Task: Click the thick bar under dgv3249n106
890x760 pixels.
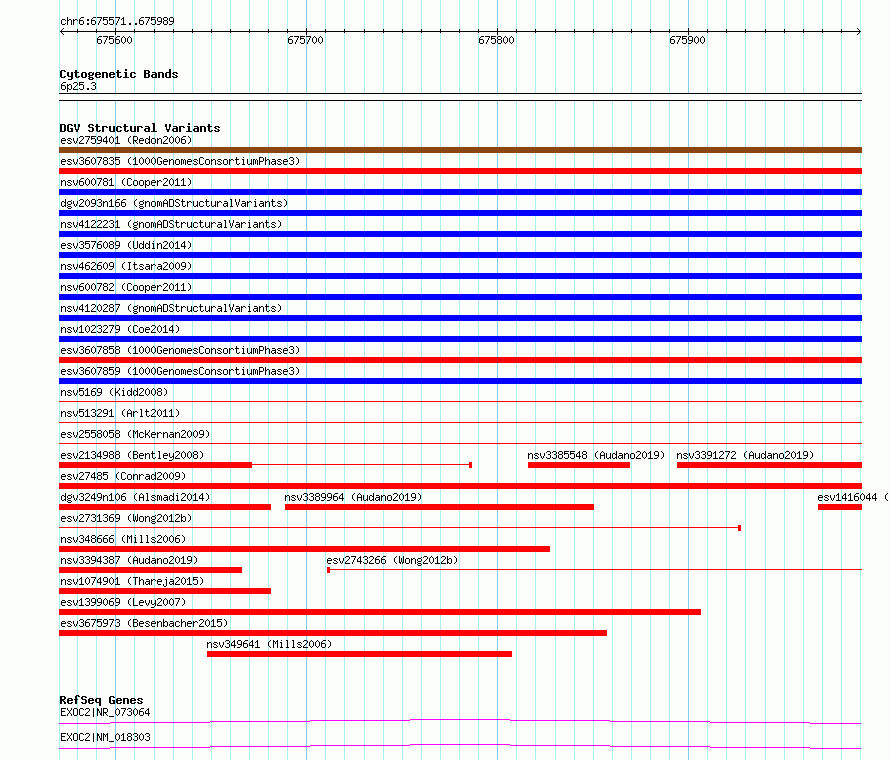Action: click(165, 507)
